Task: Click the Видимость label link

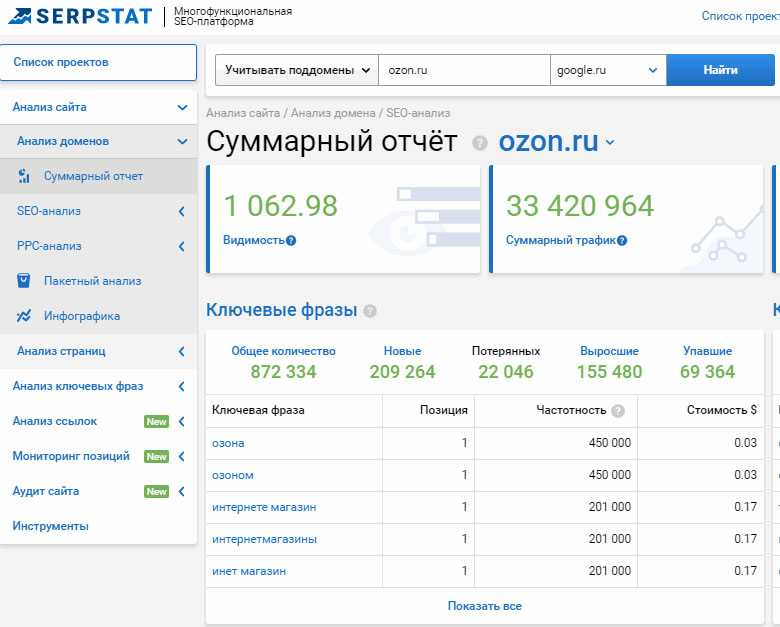Action: [254, 240]
